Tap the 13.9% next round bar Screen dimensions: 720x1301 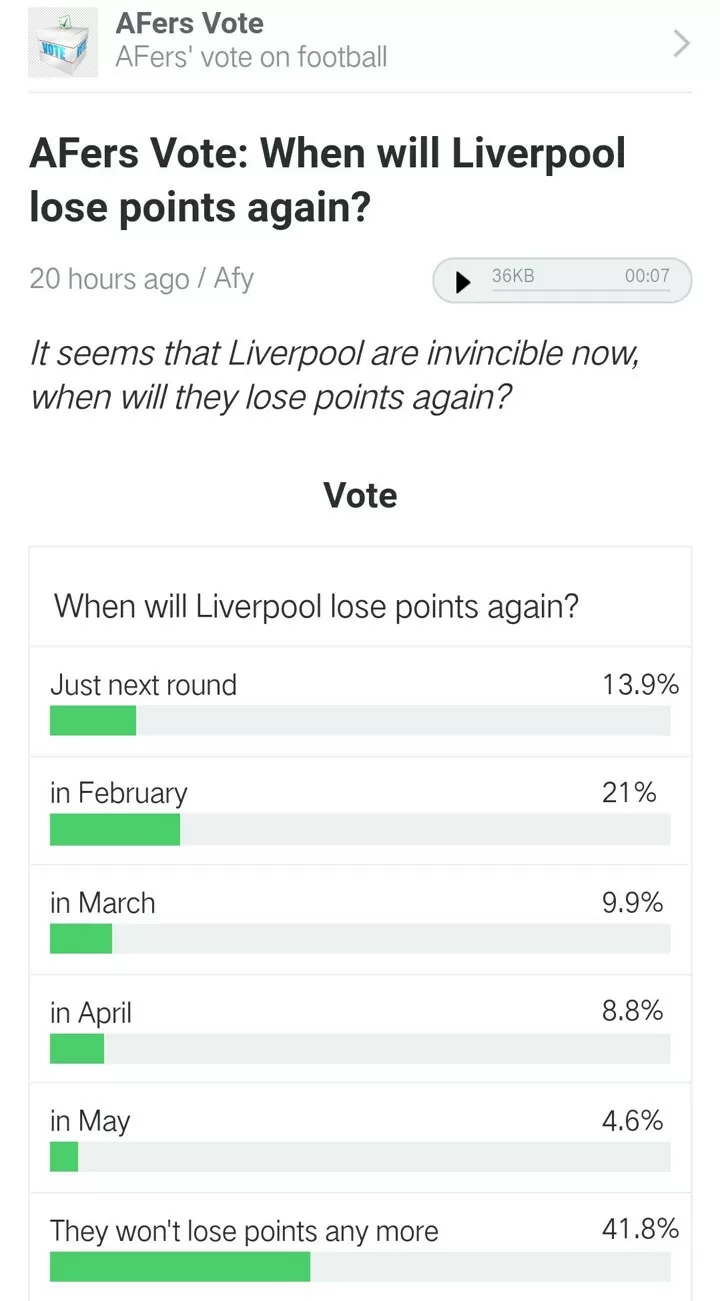coord(360,720)
